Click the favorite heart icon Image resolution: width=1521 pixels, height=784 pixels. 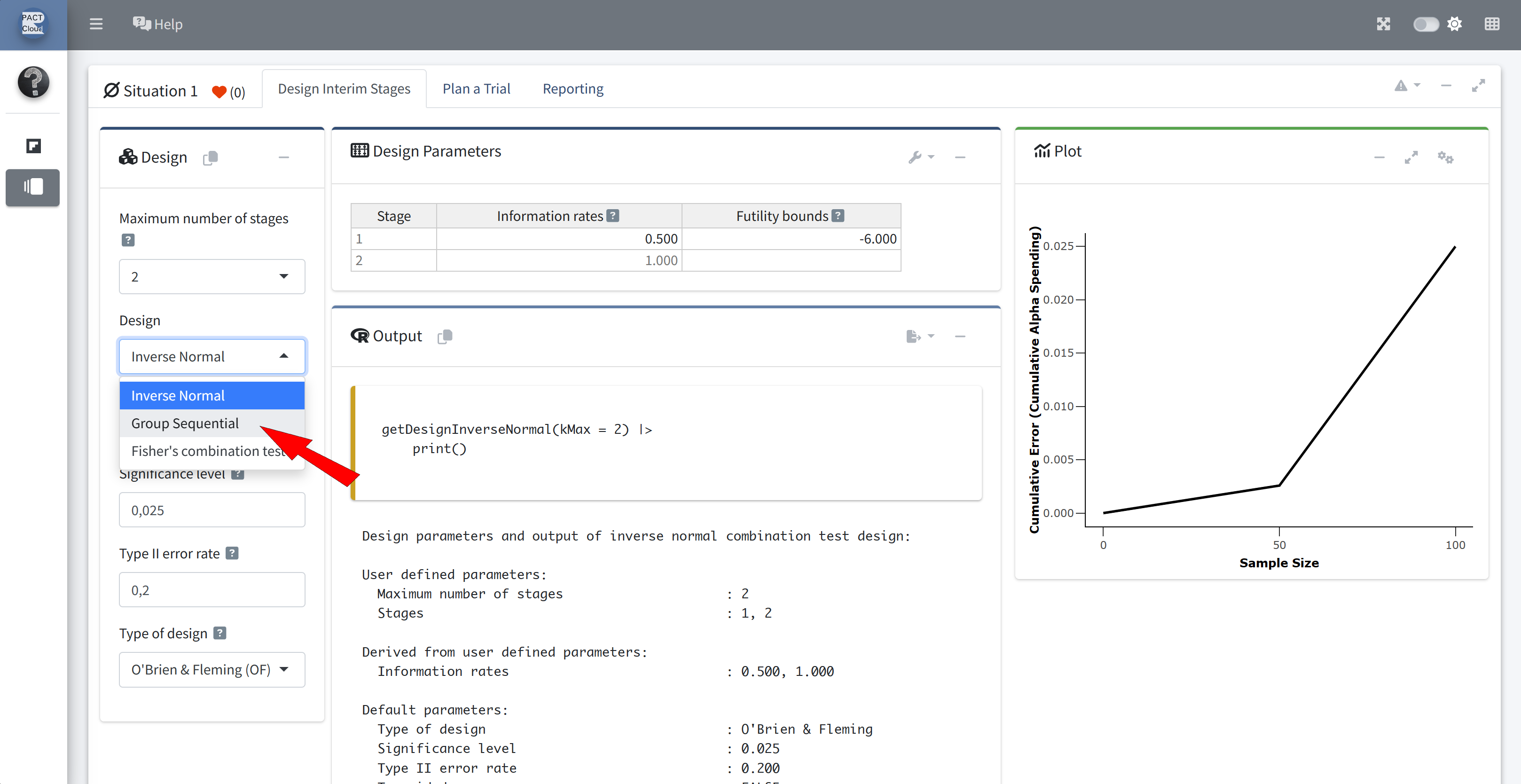(x=219, y=92)
